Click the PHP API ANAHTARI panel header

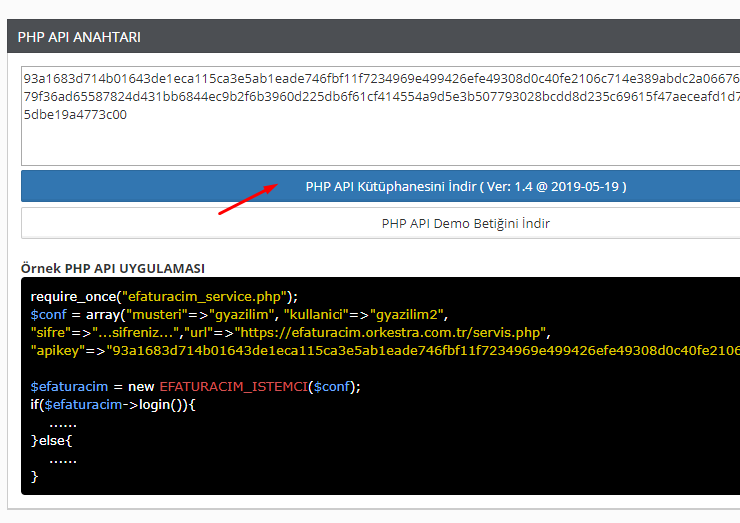(79, 37)
